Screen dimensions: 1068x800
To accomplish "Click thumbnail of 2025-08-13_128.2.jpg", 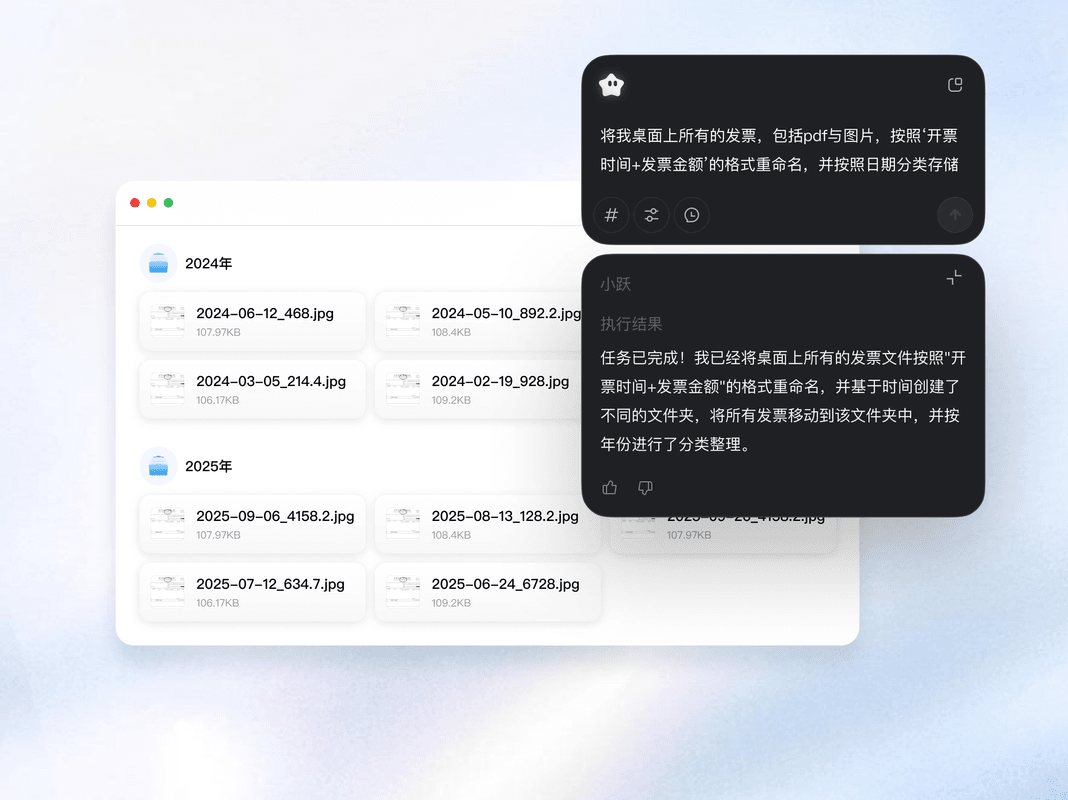I will coord(403,524).
